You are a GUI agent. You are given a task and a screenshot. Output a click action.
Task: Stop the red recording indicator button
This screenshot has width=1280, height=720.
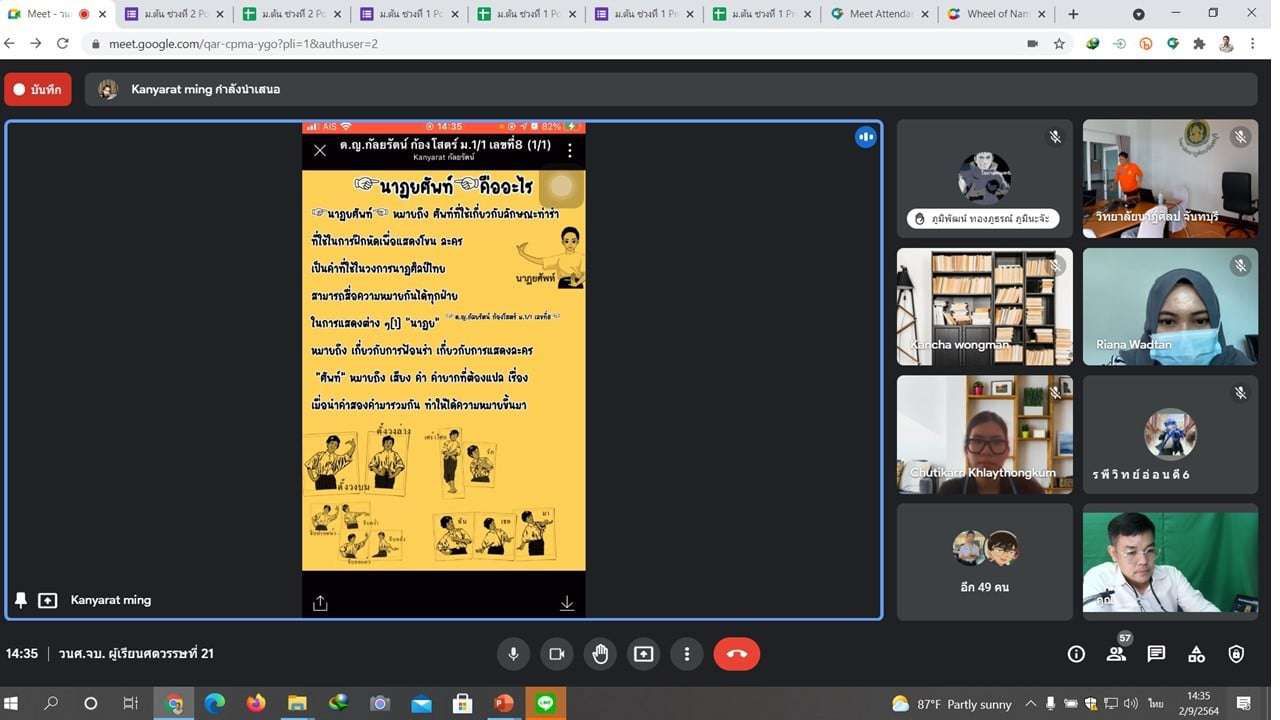pos(38,89)
